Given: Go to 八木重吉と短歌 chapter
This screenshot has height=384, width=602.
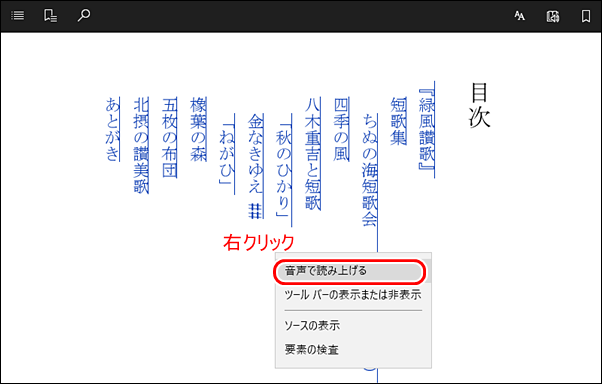Looking at the screenshot, I should (x=313, y=154).
